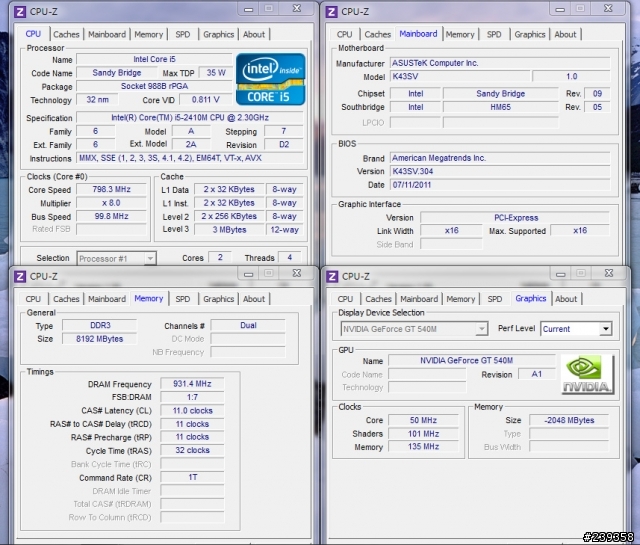This screenshot has width=640, height=545.
Task: Minimize the CPU tab CPU-Z window
Action: (249, 9)
